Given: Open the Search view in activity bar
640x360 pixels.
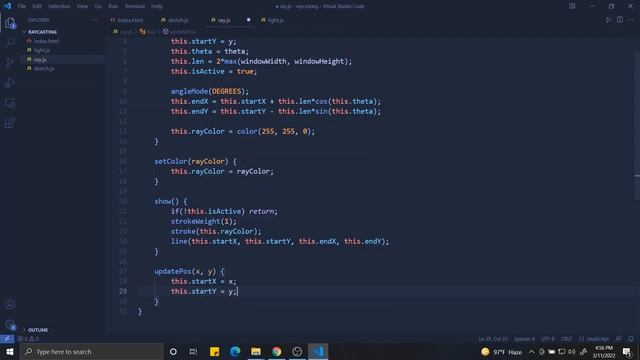Looking at the screenshot, I should click(x=10, y=42).
